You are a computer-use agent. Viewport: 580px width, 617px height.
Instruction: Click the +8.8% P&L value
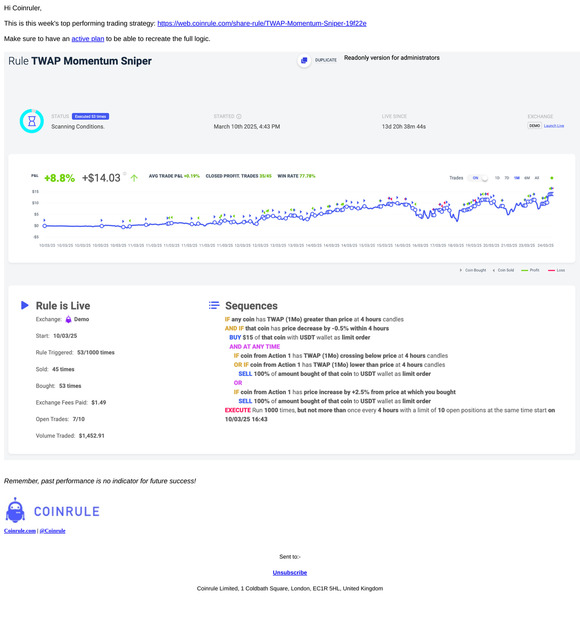pyautogui.click(x=59, y=178)
